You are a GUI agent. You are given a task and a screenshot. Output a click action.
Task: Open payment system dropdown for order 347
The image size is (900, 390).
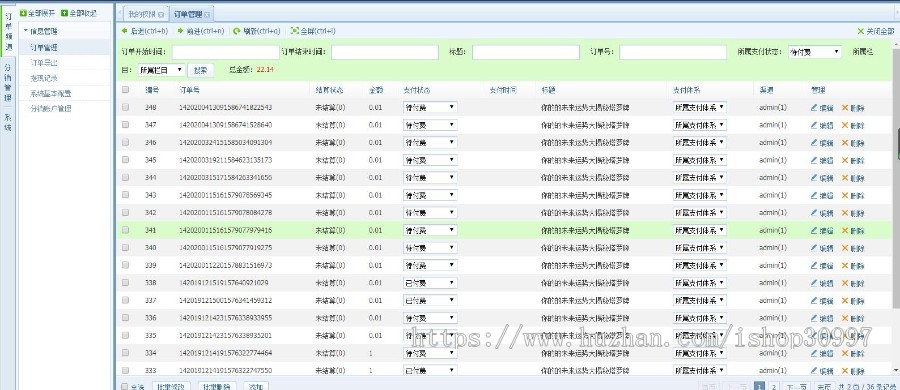click(700, 125)
